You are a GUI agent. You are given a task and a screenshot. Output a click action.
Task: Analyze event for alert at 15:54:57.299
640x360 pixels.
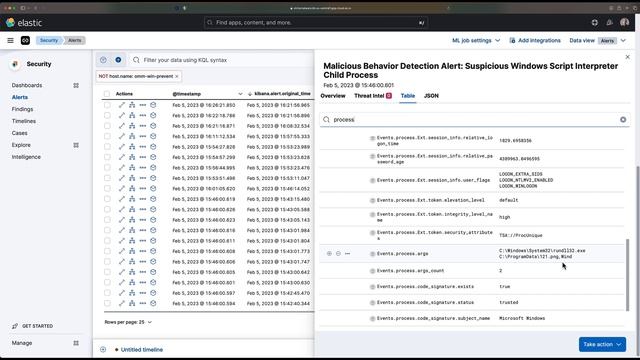[132, 157]
